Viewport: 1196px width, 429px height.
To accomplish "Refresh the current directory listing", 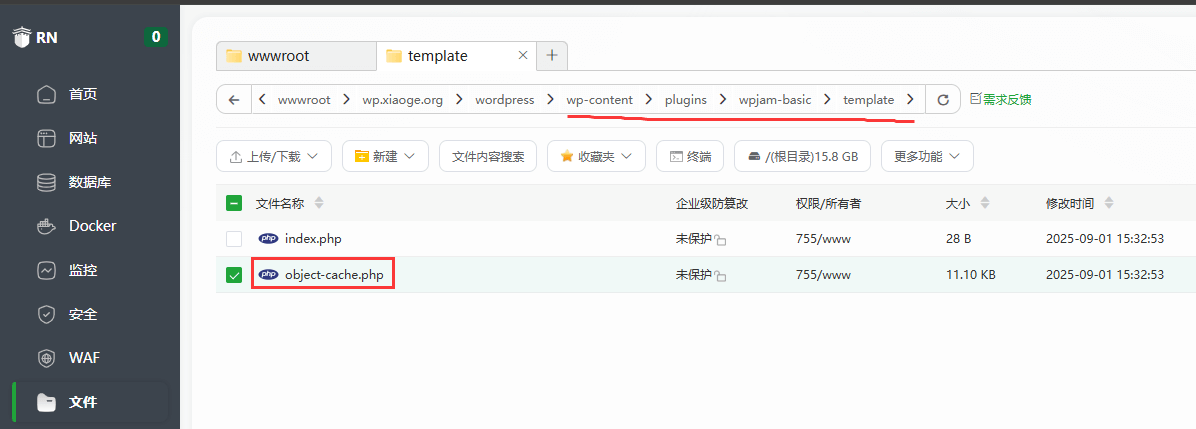I will [942, 100].
